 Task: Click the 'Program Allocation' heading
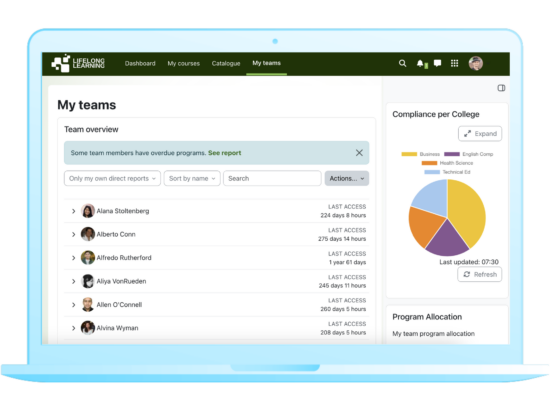427,317
